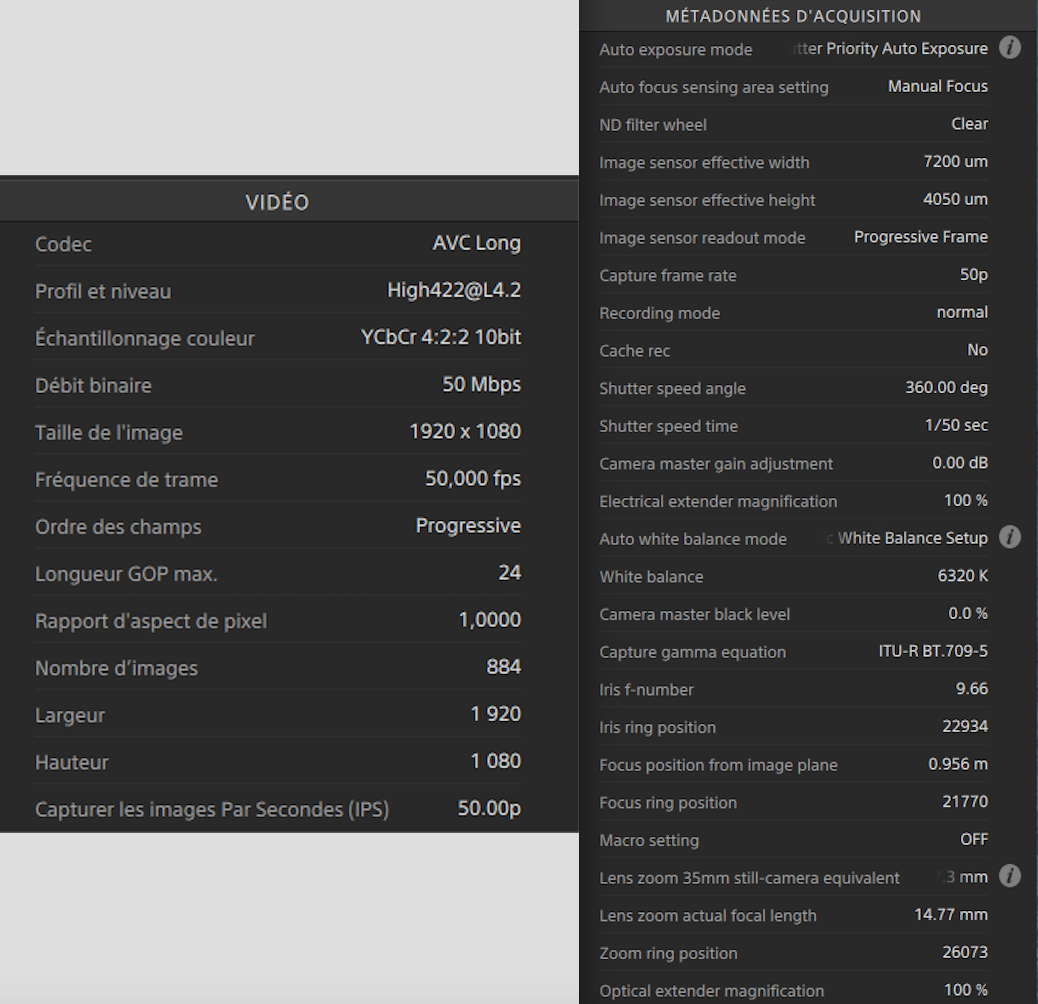This screenshot has height=1004, width=1038.
Task: Click the Longueur GOP max. value 24
Action: coord(509,573)
